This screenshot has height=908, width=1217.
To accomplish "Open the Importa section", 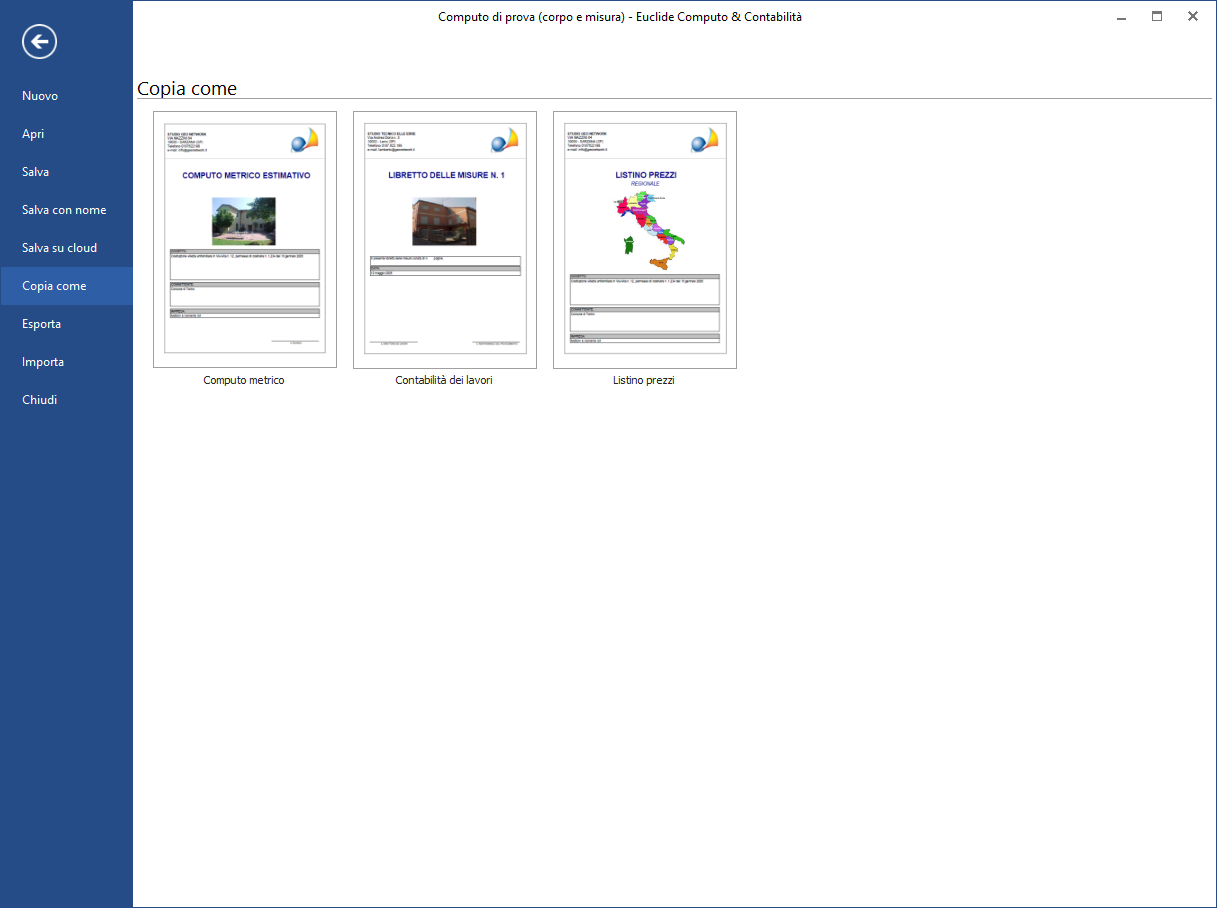I will (x=43, y=362).
